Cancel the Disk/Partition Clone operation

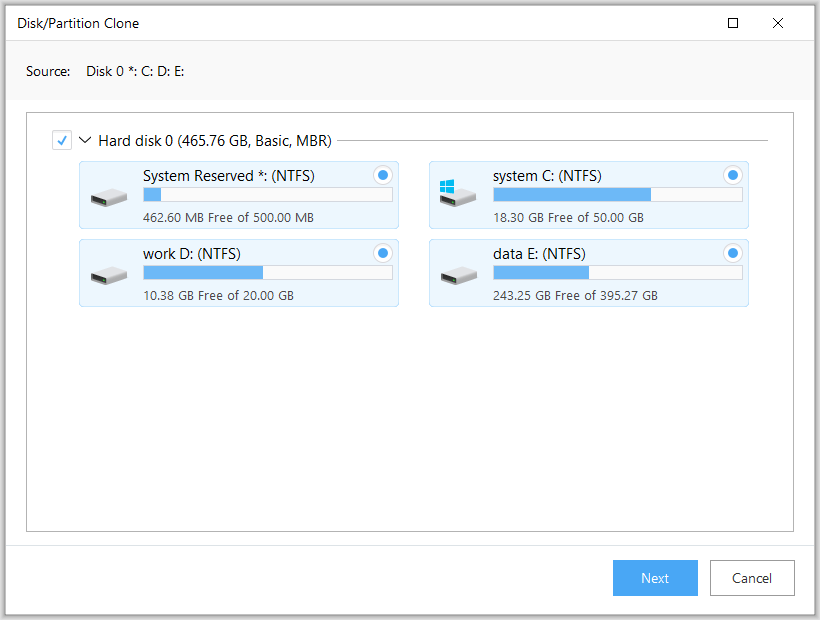point(752,578)
